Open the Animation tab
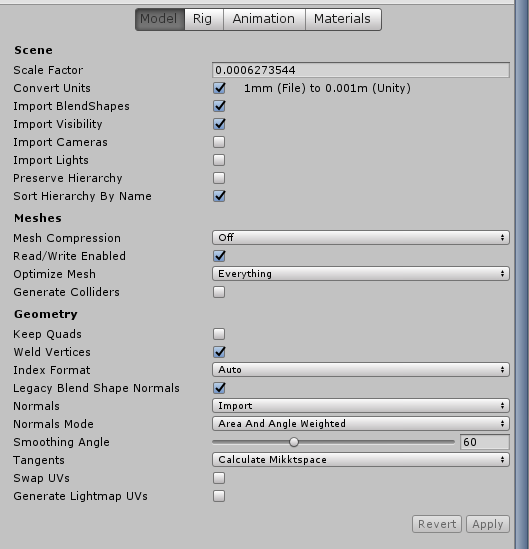The height and width of the screenshot is (549, 529). point(264,19)
